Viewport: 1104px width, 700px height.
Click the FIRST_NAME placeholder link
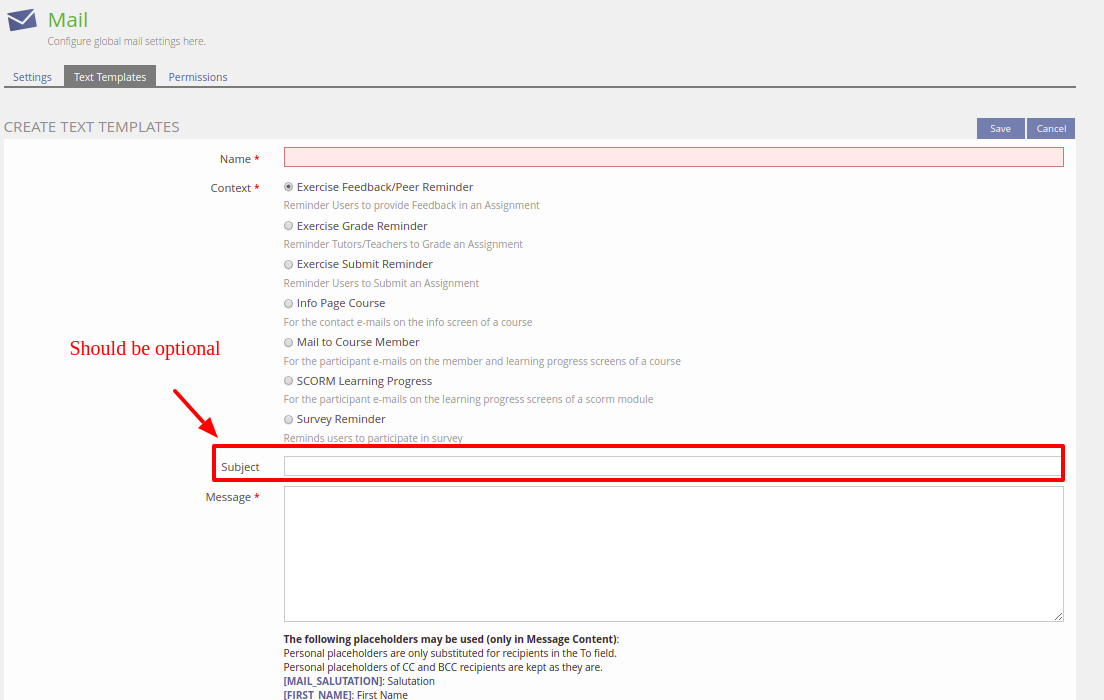[317, 694]
